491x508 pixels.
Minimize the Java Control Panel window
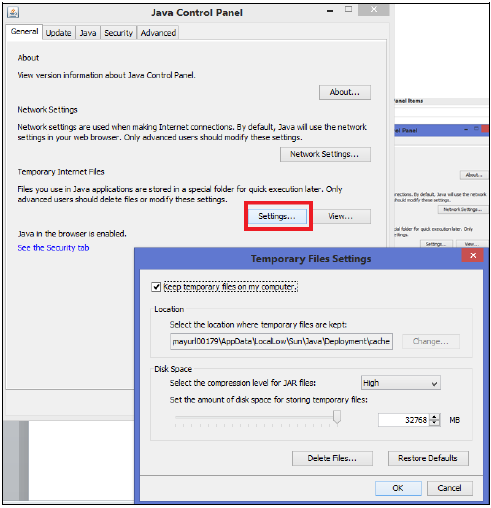(330, 11)
